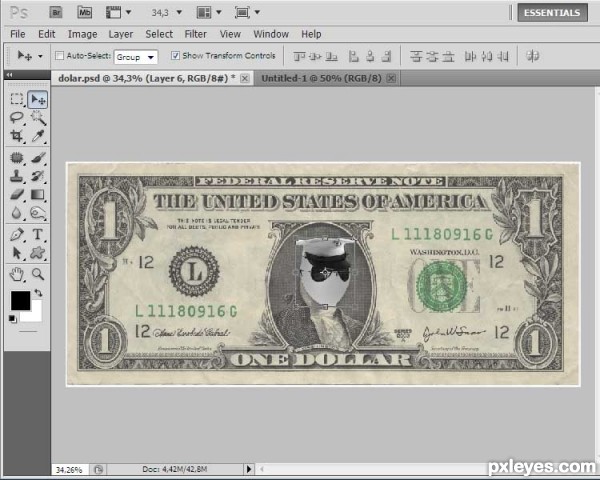The height and width of the screenshot is (480, 600).
Task: Select the Custom Shape tool
Action: click(38, 253)
